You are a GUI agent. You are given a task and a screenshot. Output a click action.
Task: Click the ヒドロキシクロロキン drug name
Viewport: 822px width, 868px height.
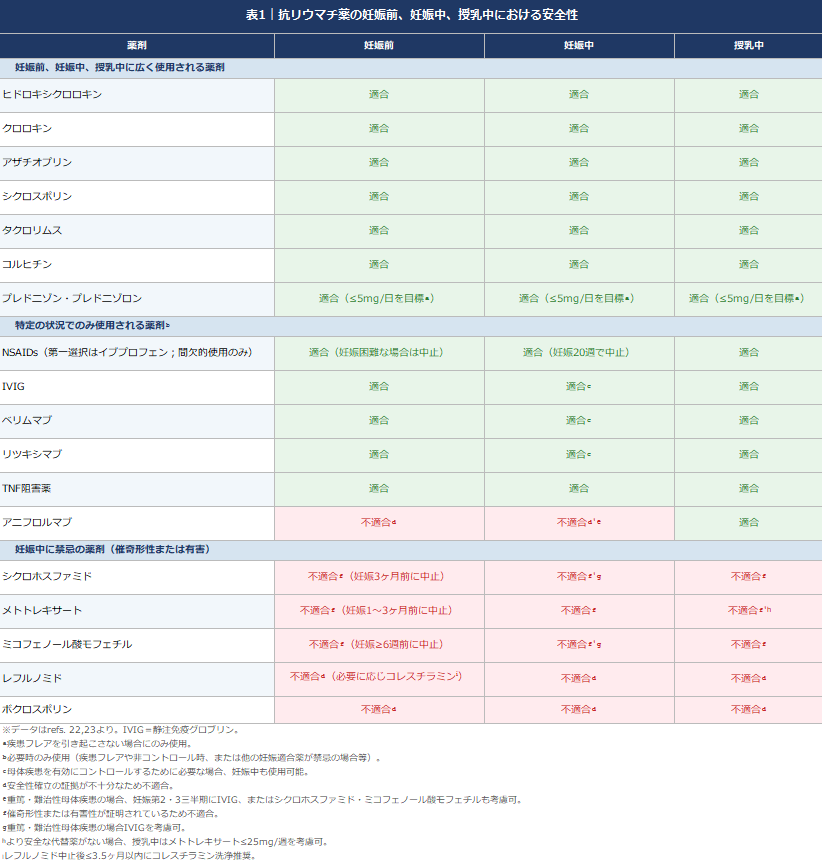pyautogui.click(x=52, y=95)
